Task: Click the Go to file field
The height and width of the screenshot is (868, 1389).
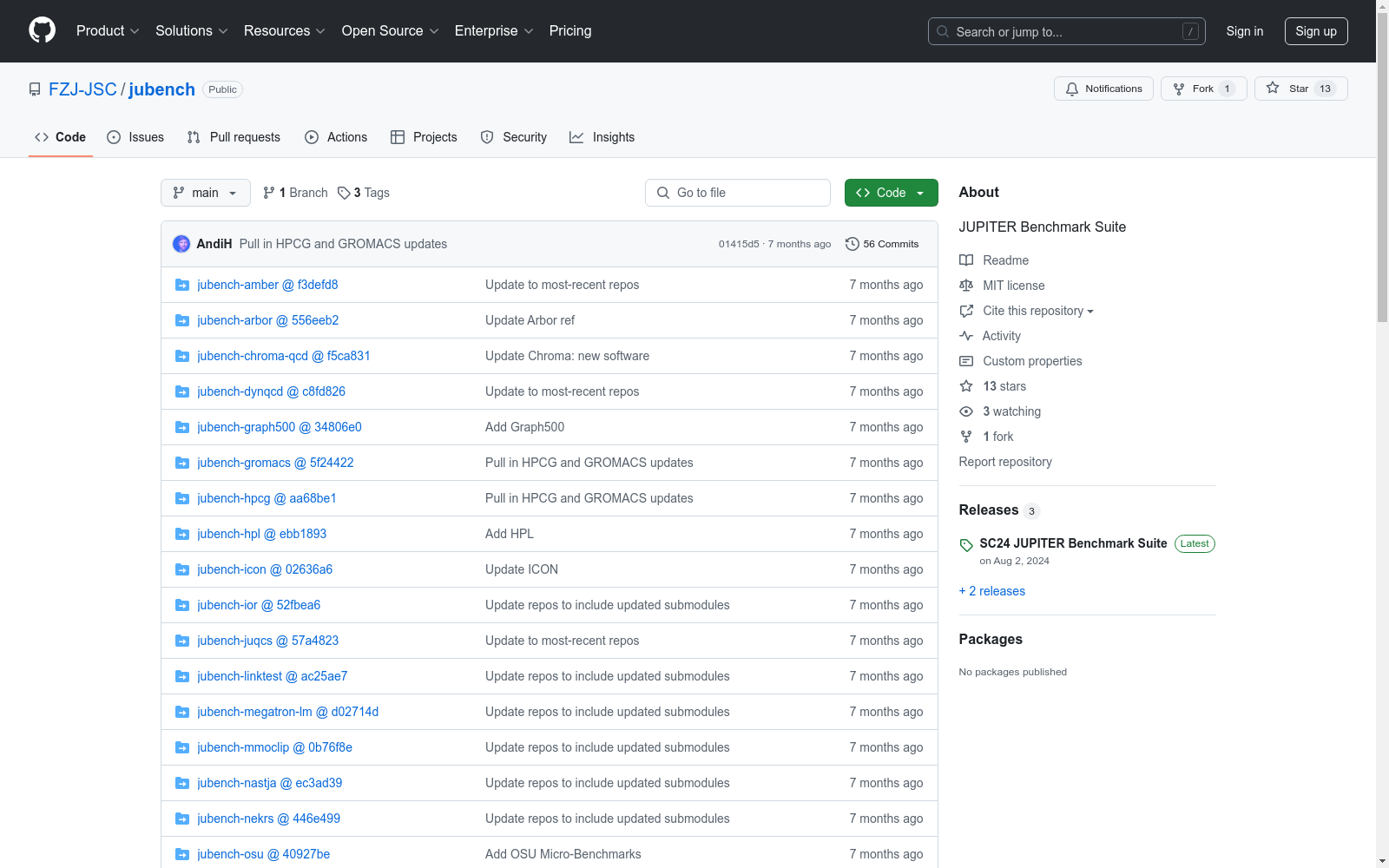Action: click(738, 193)
